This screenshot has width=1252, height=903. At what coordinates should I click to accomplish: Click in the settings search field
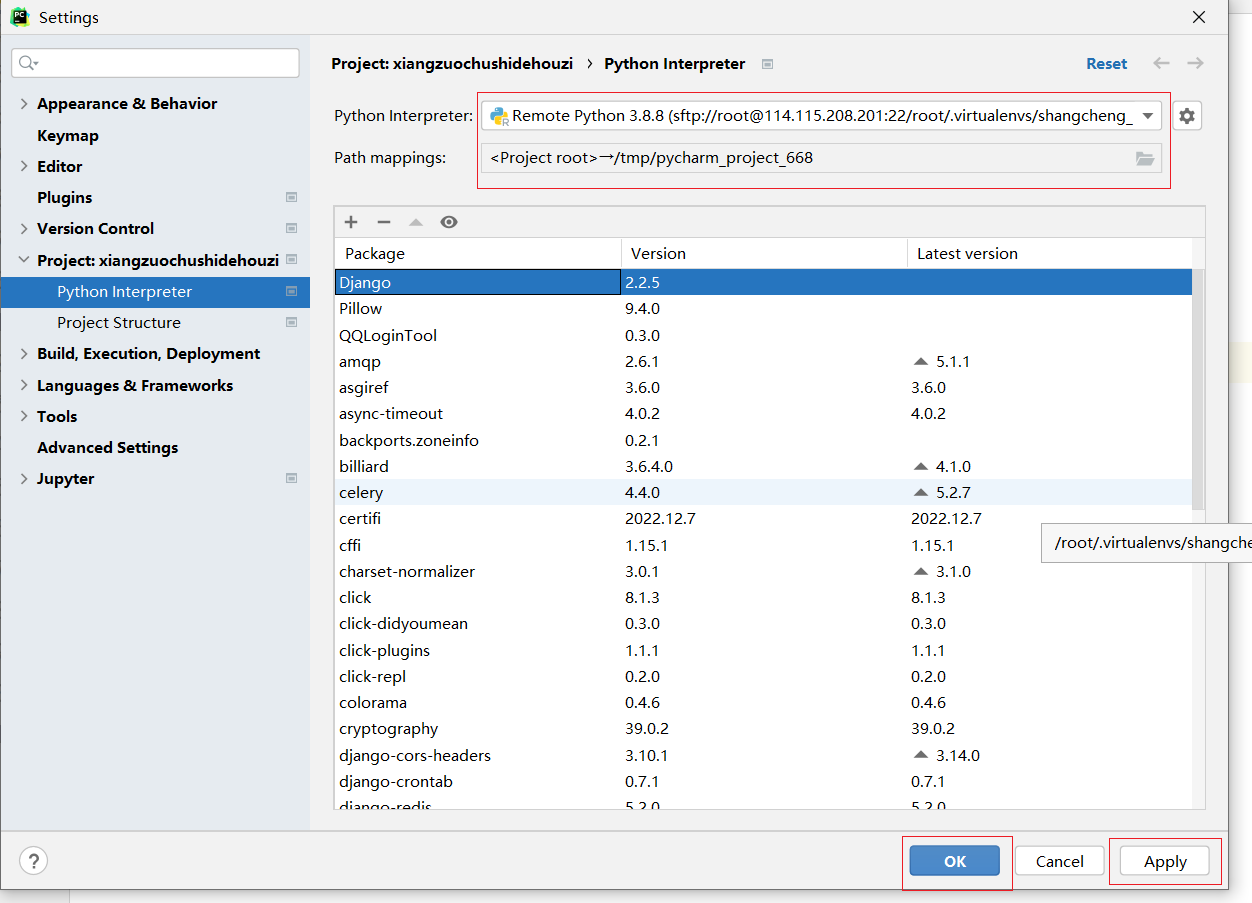155,63
